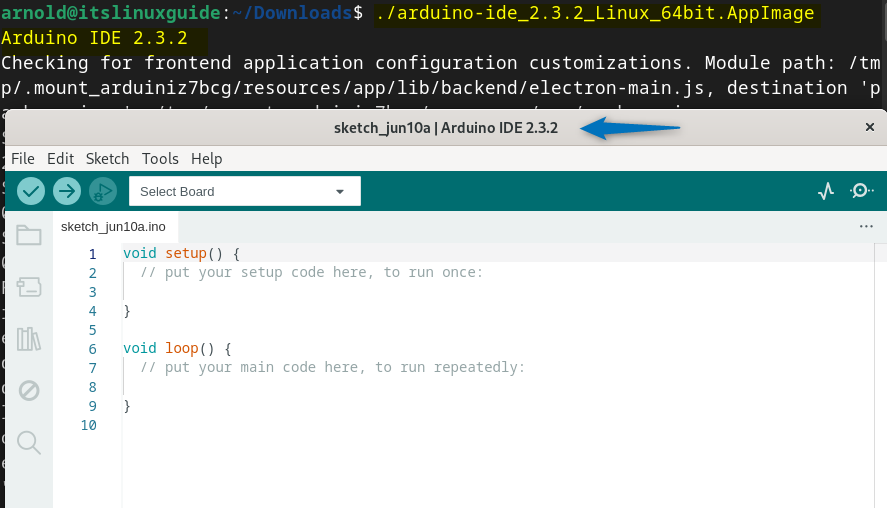Open the Library Manager panel
The height and width of the screenshot is (508, 887).
(29, 339)
